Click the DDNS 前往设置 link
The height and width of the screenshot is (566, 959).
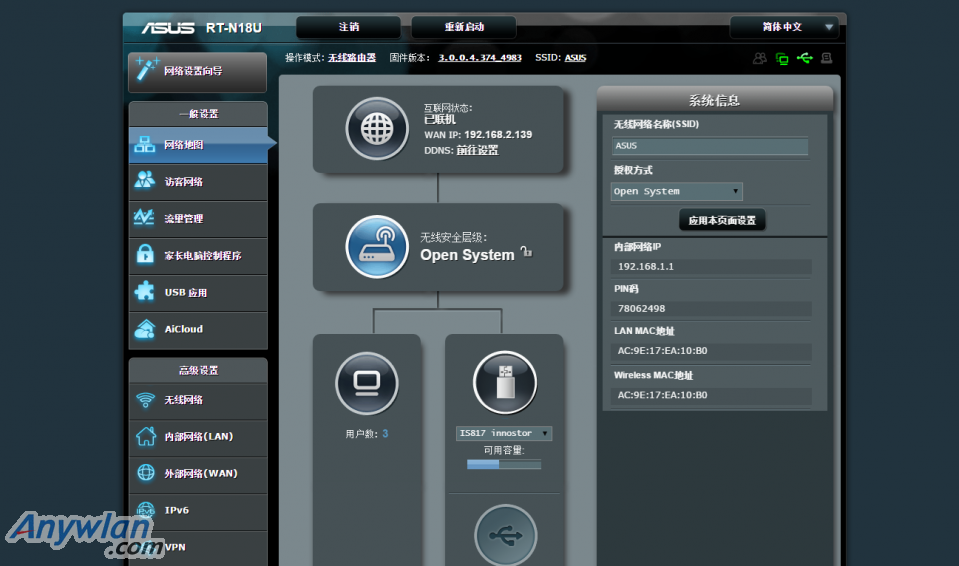(478, 151)
